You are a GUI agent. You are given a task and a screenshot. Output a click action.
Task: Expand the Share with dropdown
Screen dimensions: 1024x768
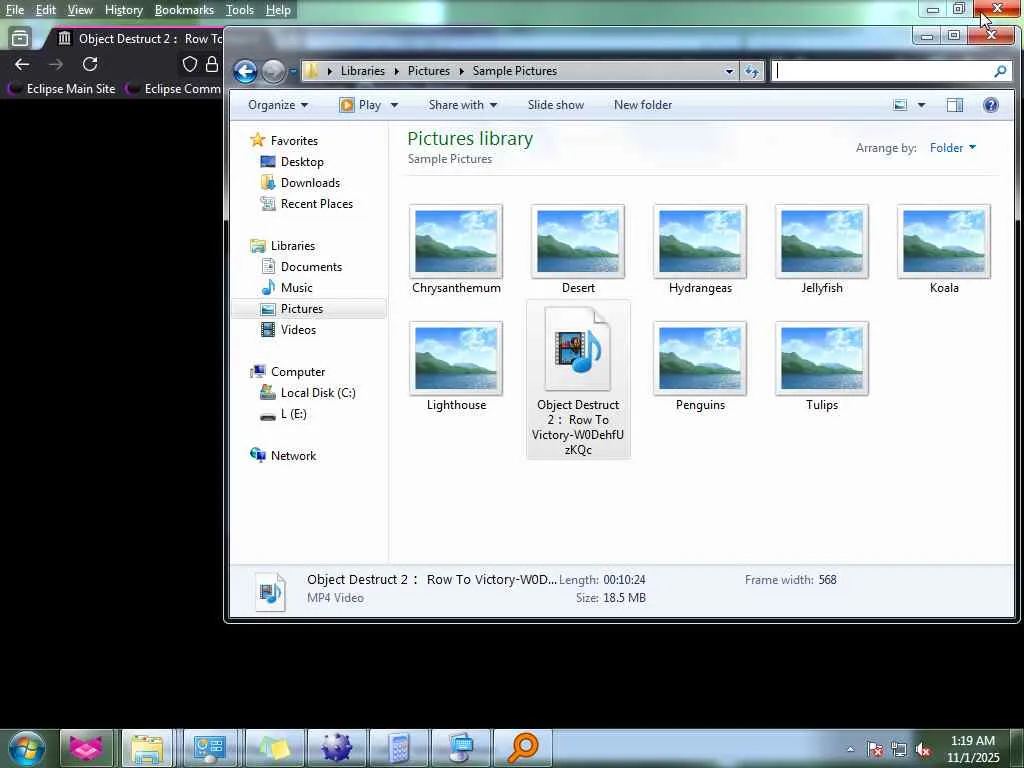(462, 105)
